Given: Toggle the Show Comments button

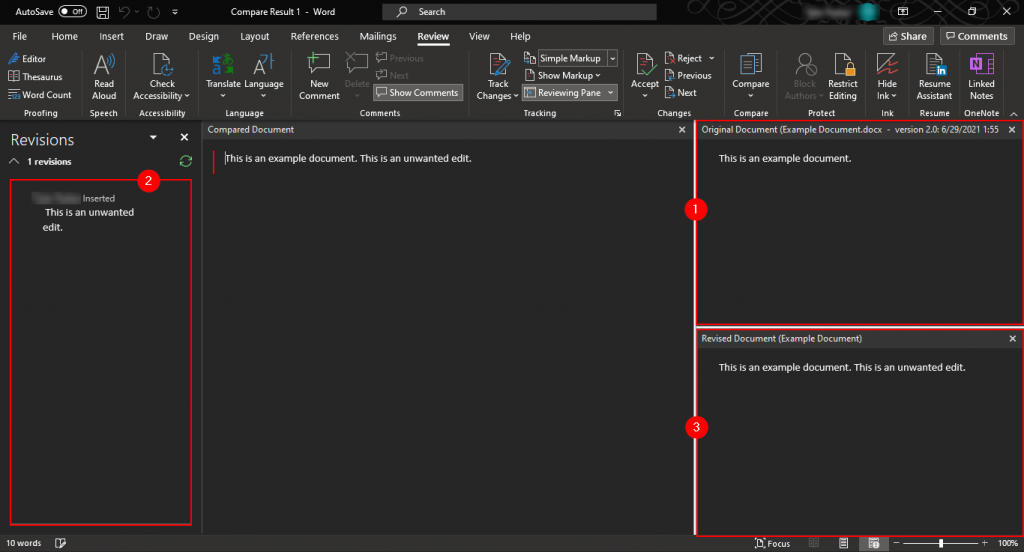Looking at the screenshot, I should click(418, 93).
